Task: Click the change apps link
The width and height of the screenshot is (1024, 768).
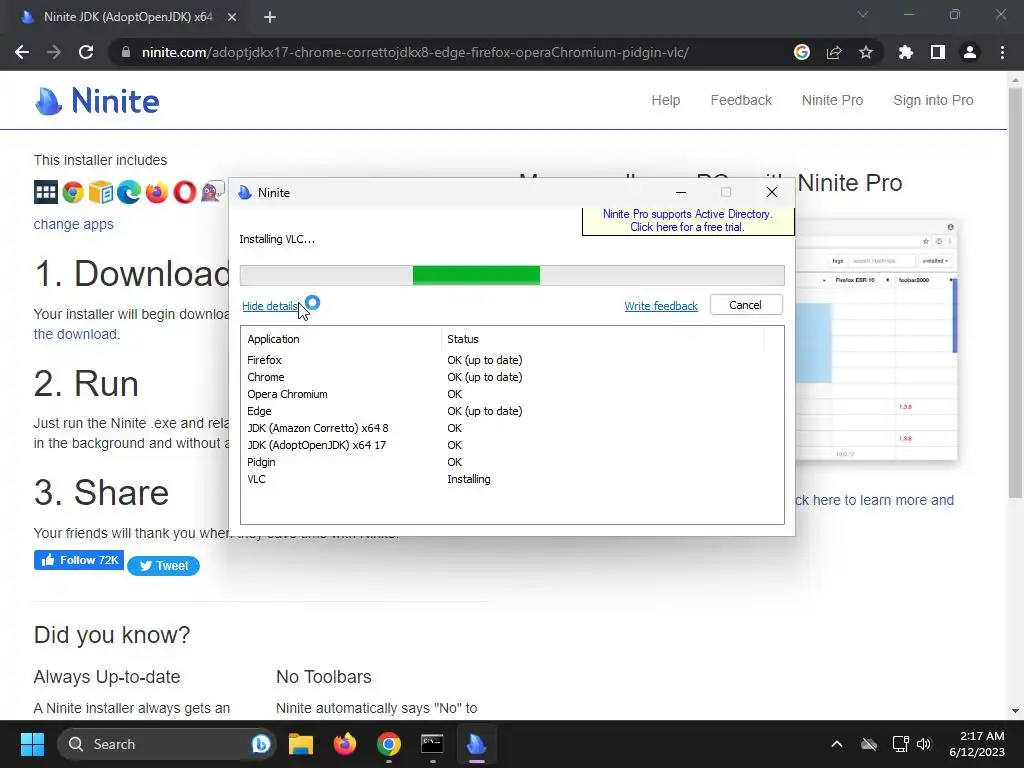Action: 73,224
